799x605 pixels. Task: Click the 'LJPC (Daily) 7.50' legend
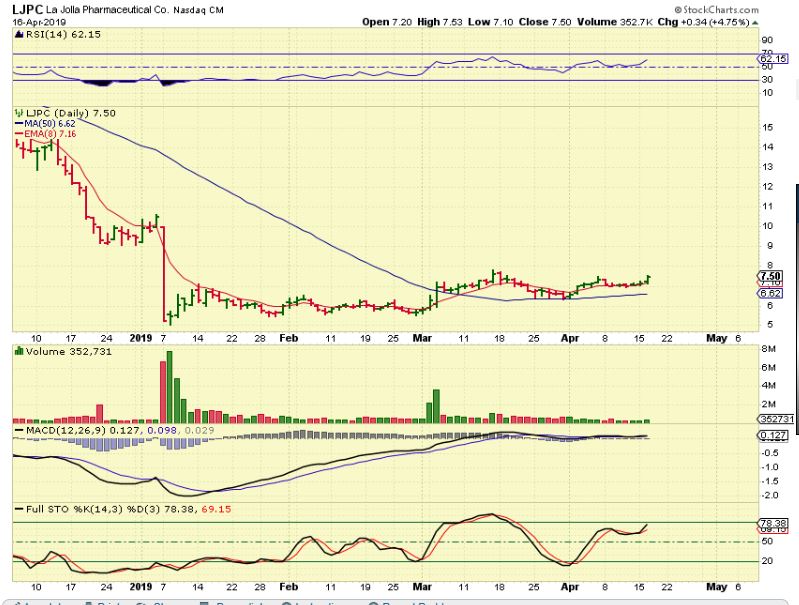tap(71, 113)
